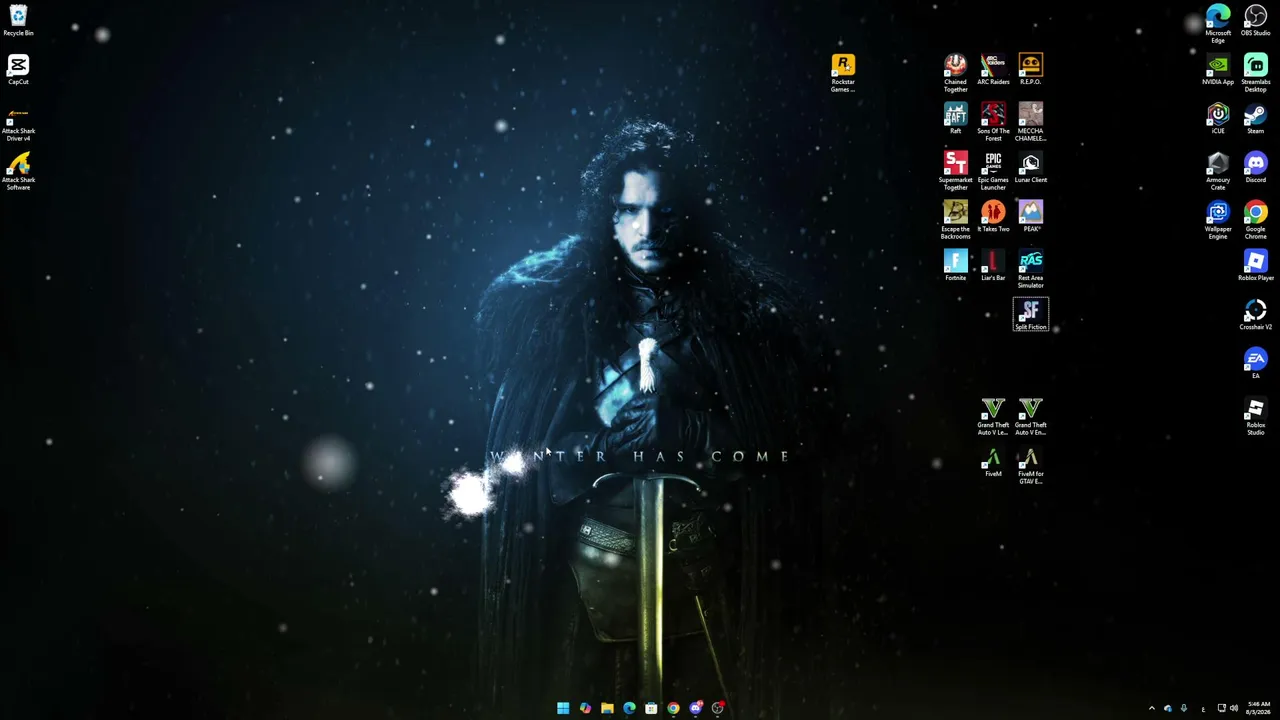Select the OBS Studio desktop shortcut

[1256, 20]
